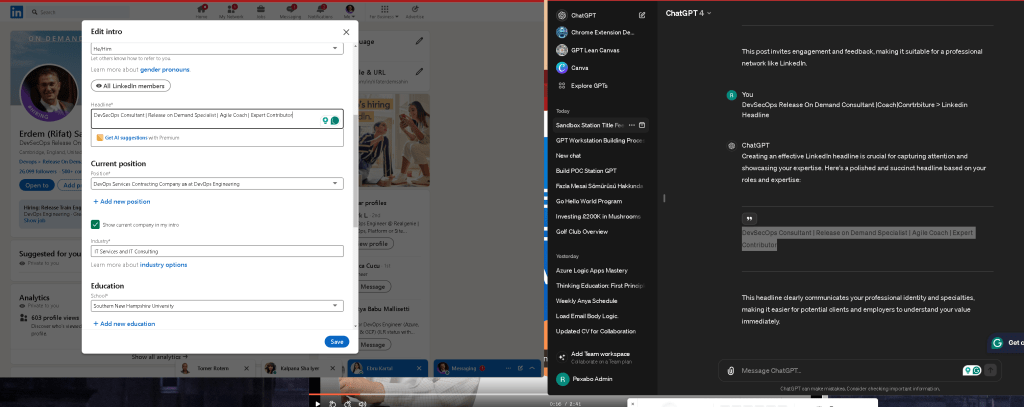This screenshot has height=407, width=1024.
Task: Open LinkedIn Notifications bell
Action: (320, 11)
